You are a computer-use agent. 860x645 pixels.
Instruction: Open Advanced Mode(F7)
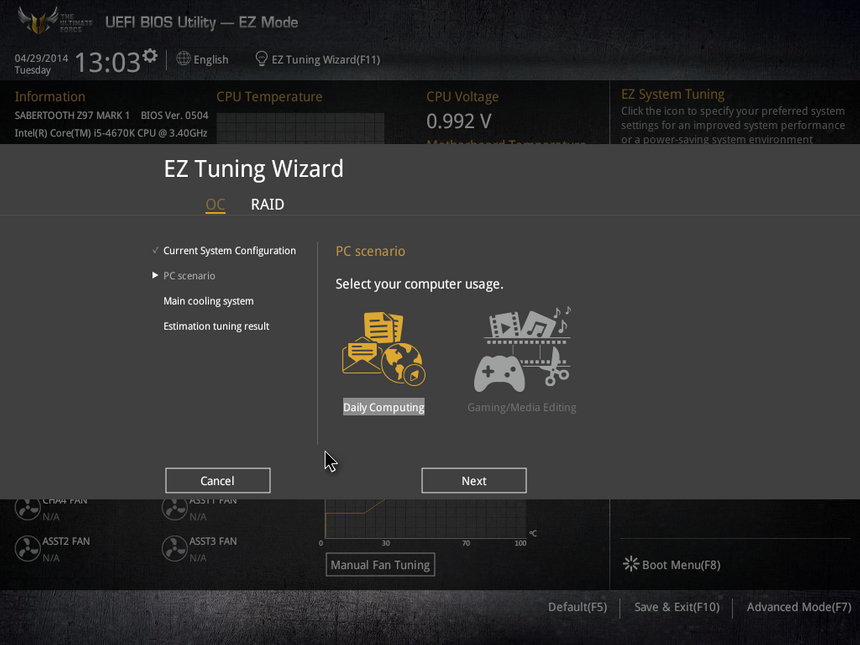click(799, 607)
